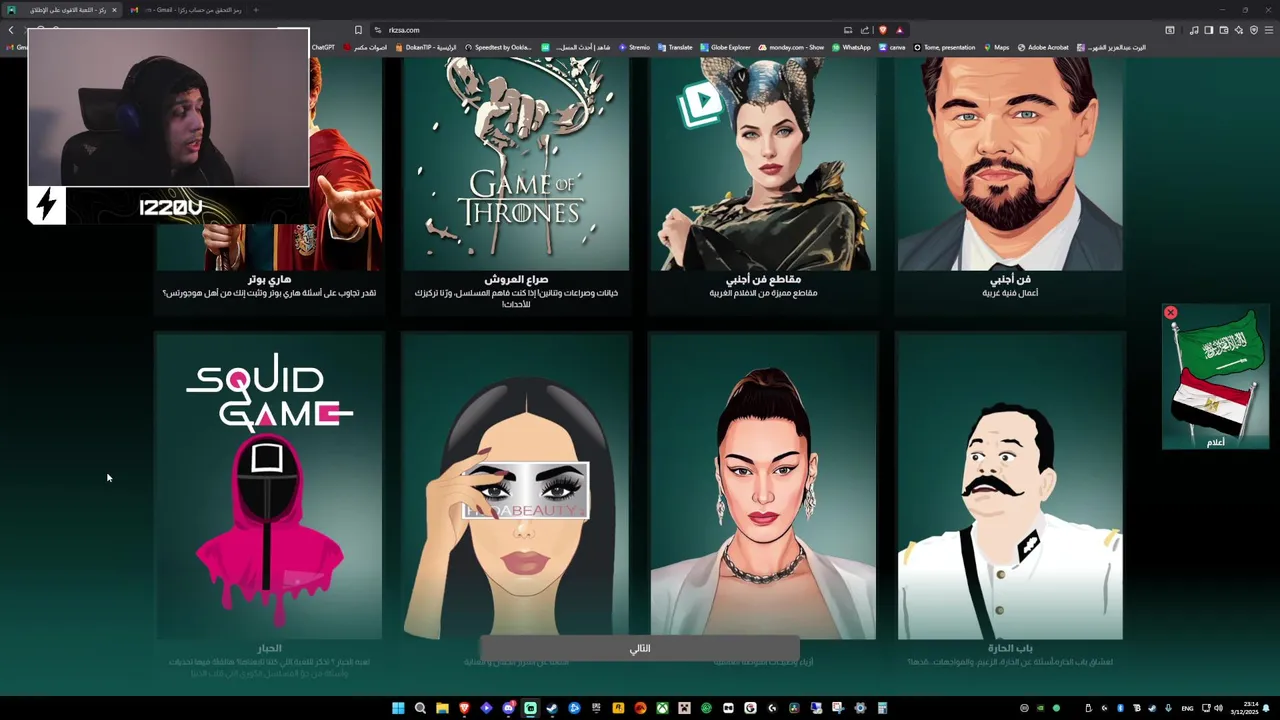The width and height of the screenshot is (1280, 720).
Task: Open Brave browser taskbar icon
Action: coord(464,708)
